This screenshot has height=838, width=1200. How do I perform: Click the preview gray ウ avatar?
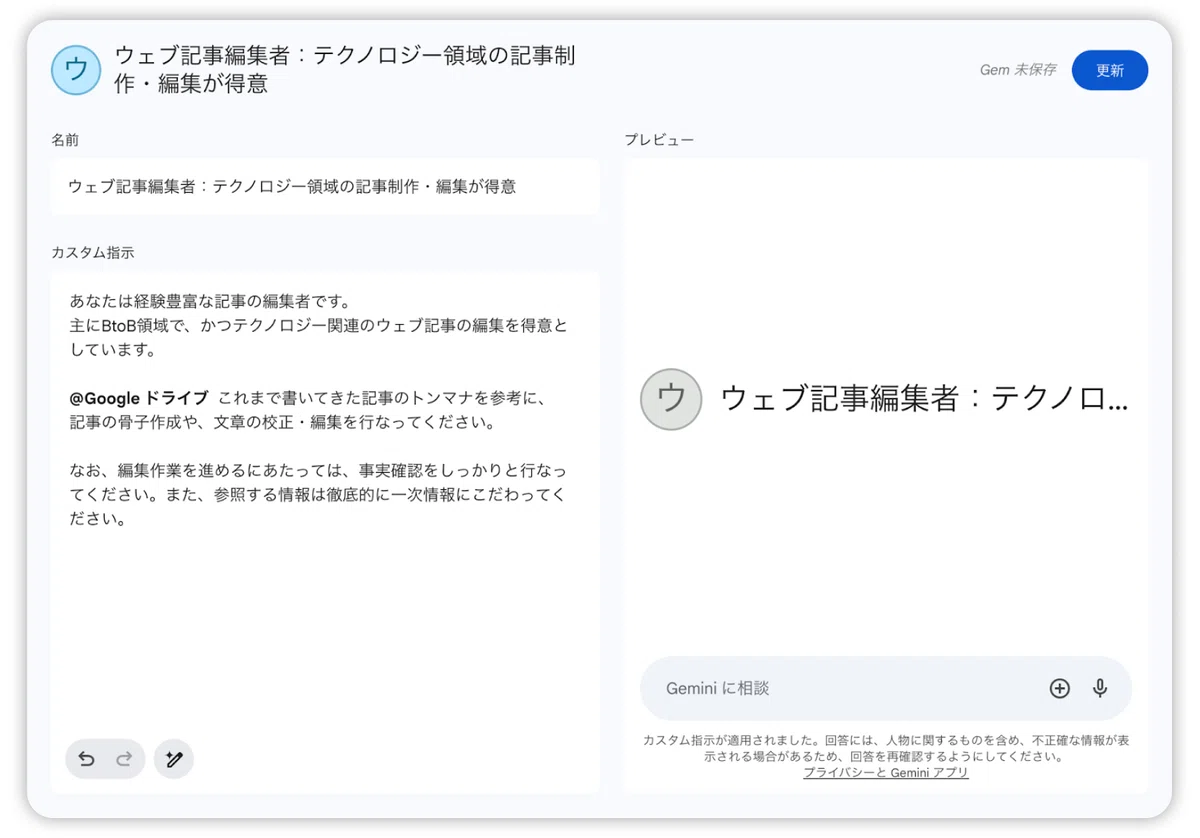[x=671, y=399]
